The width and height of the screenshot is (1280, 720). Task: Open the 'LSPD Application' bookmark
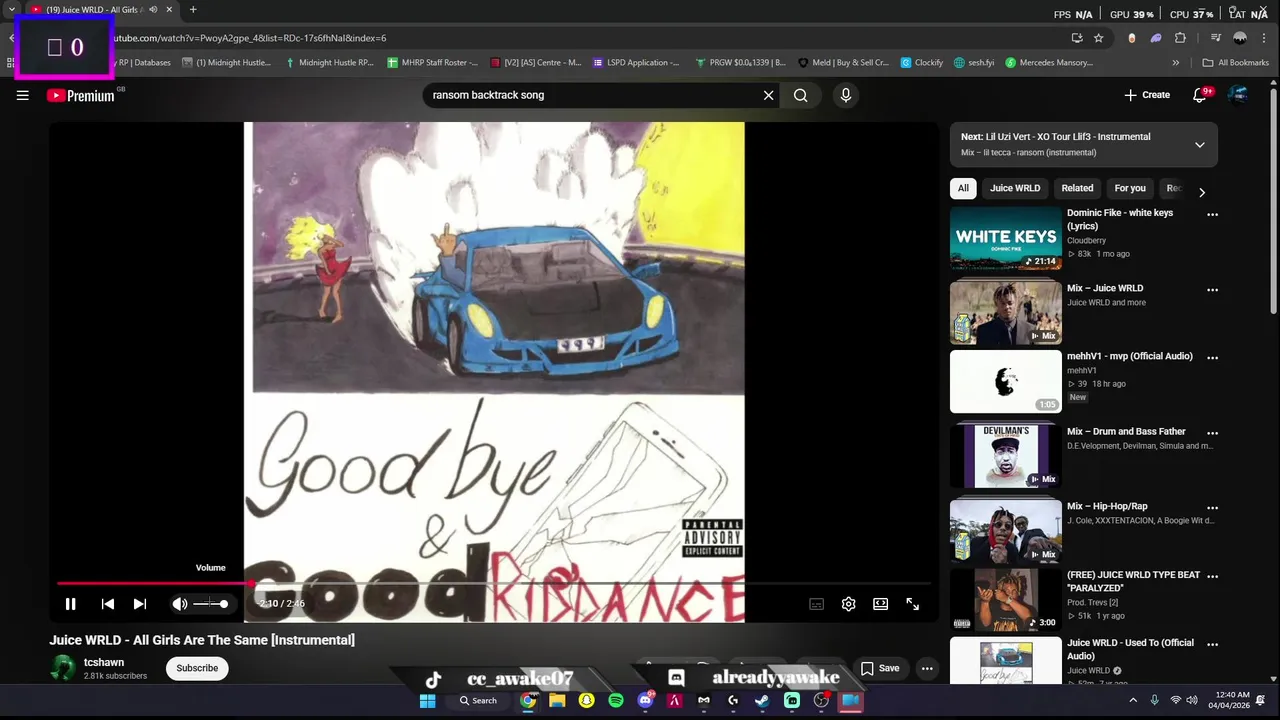[635, 62]
